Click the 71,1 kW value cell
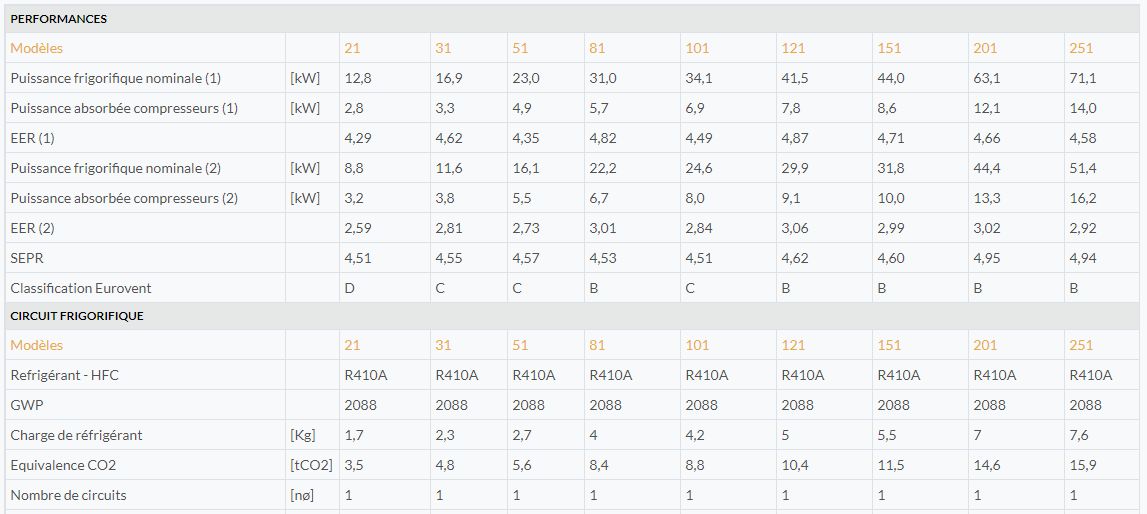Image resolution: width=1147 pixels, height=514 pixels. coord(1083,78)
